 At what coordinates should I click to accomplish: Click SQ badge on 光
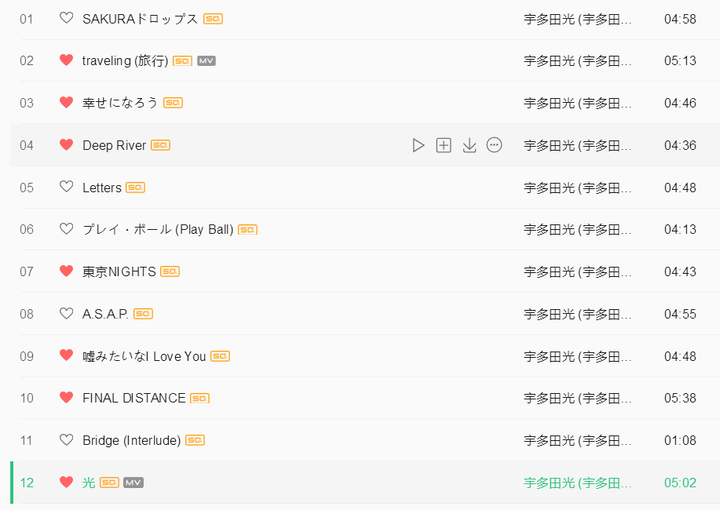(x=110, y=482)
